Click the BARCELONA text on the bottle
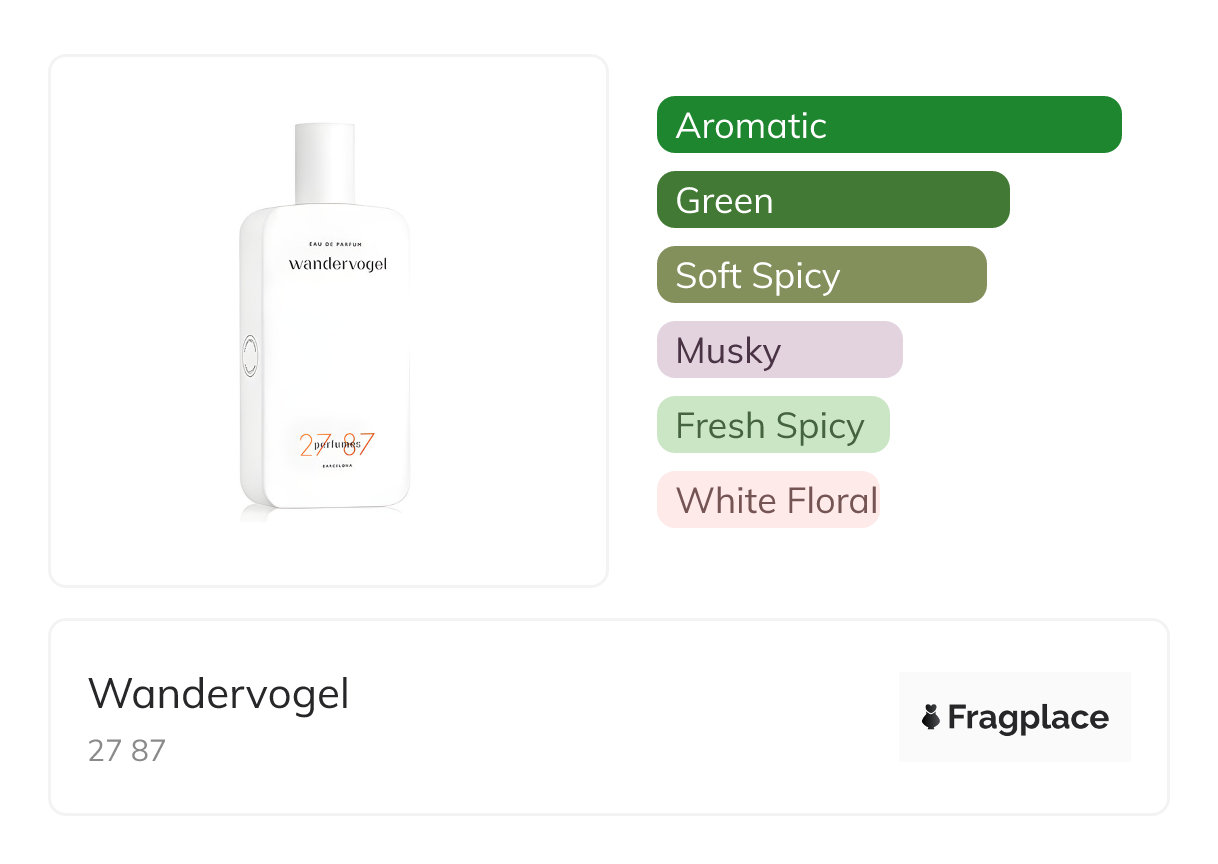Viewport: 1218px width, 864px height. (x=337, y=467)
